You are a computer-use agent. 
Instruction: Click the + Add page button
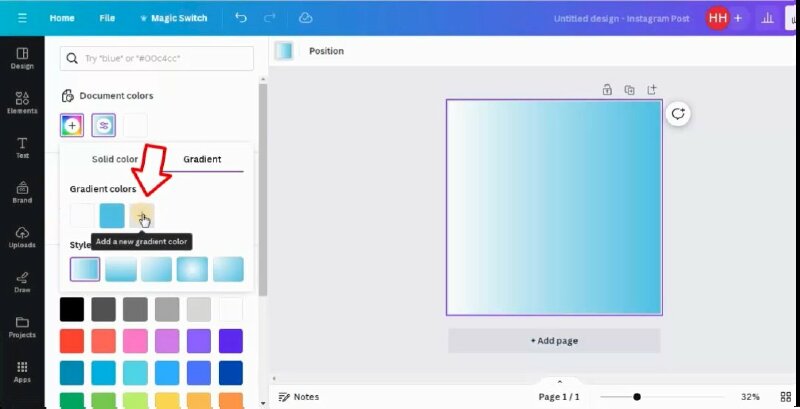click(554, 341)
